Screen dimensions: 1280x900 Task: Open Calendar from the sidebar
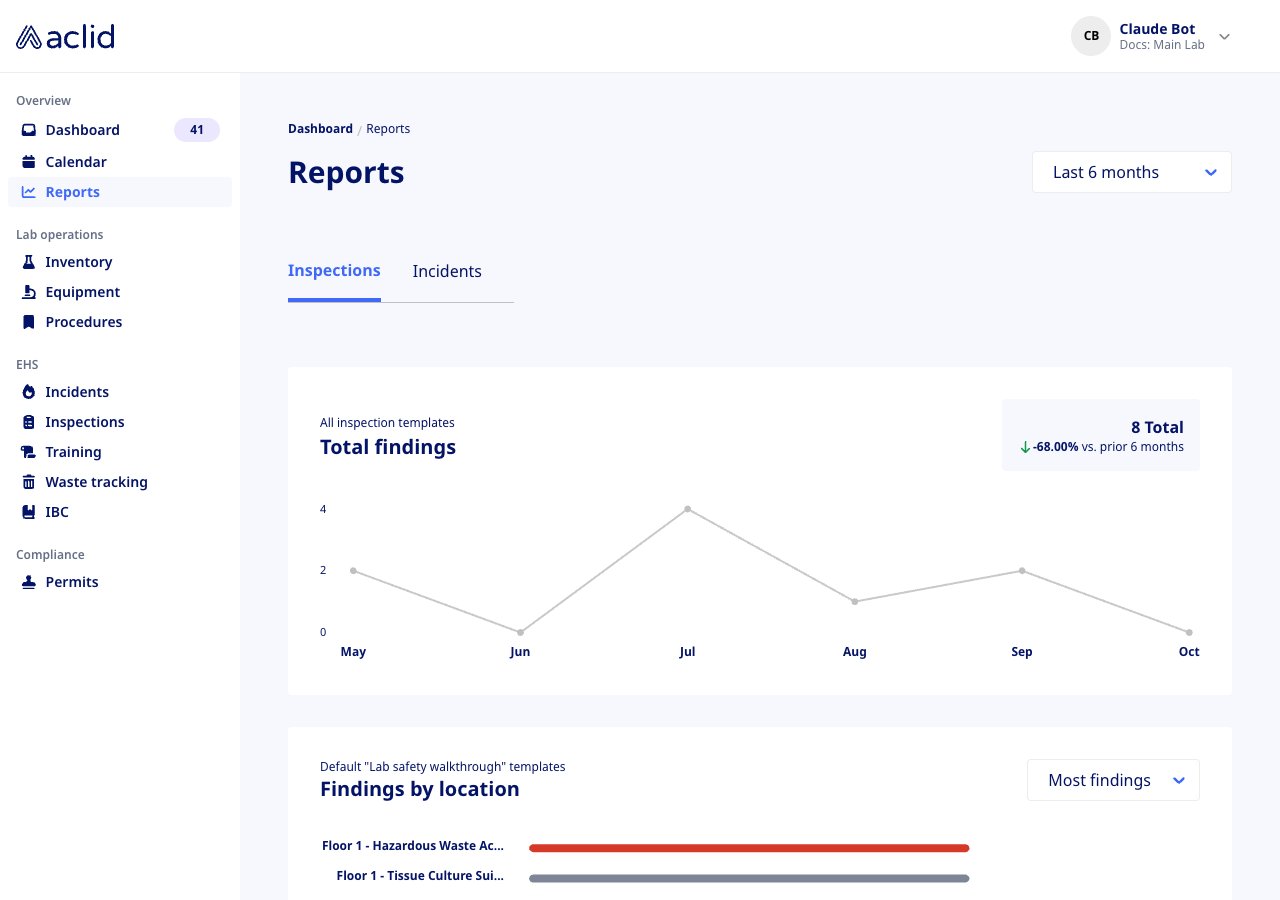(x=76, y=162)
